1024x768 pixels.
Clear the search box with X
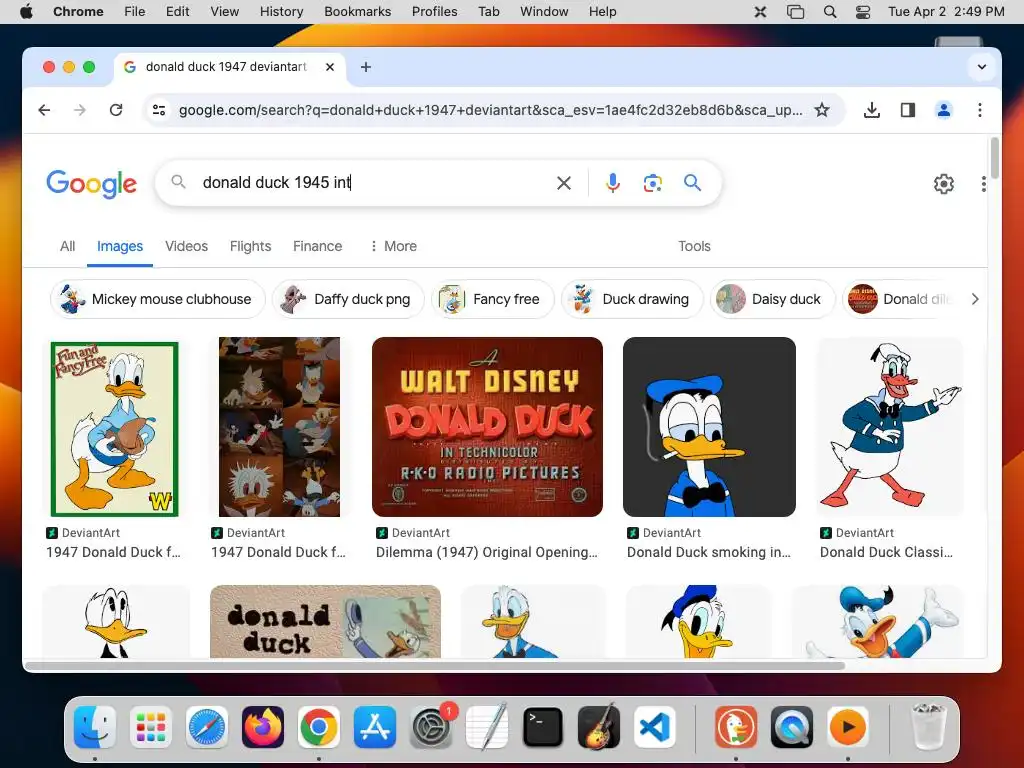click(564, 183)
